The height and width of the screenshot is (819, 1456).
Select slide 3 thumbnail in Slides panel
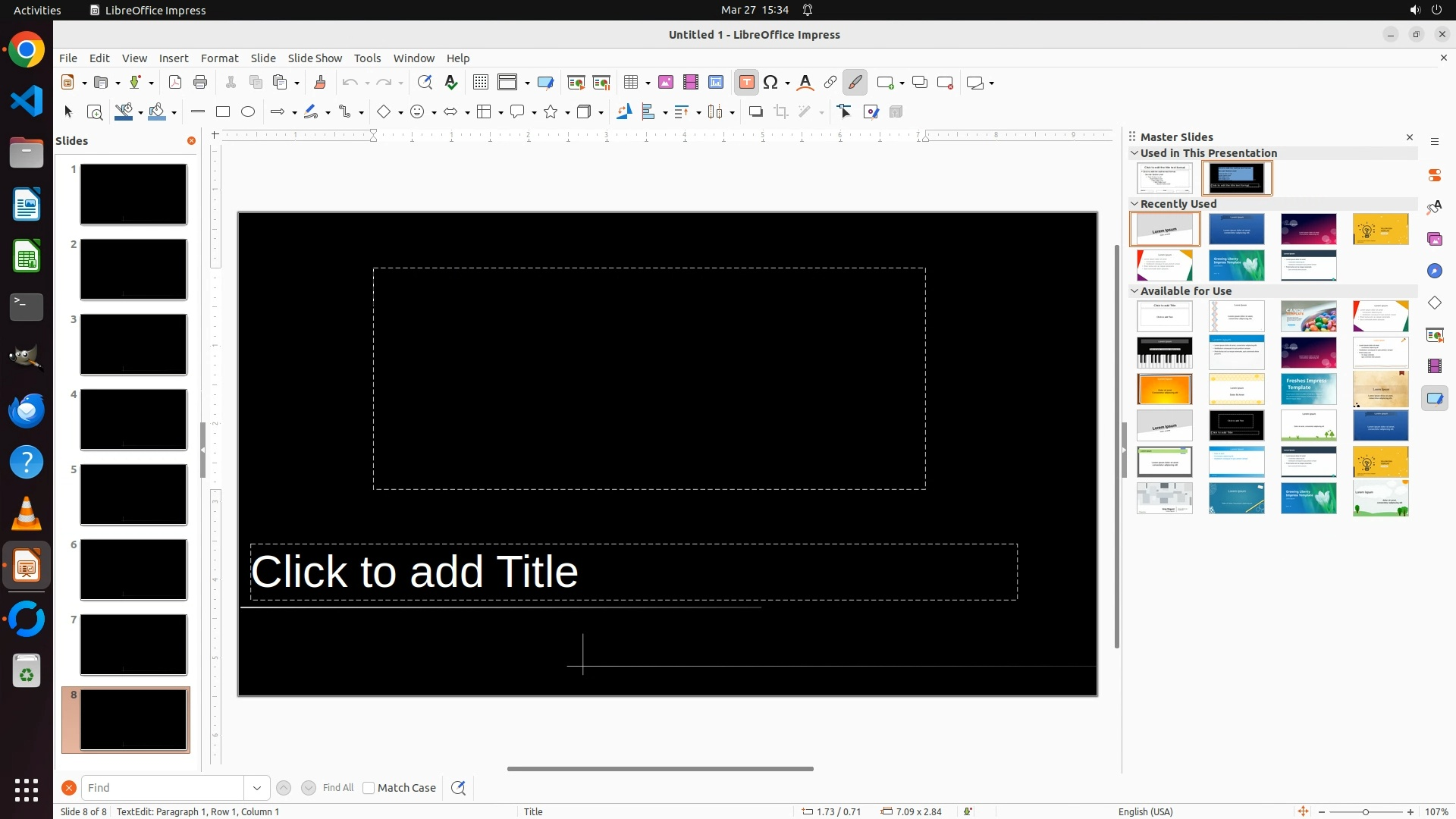pyautogui.click(x=133, y=344)
